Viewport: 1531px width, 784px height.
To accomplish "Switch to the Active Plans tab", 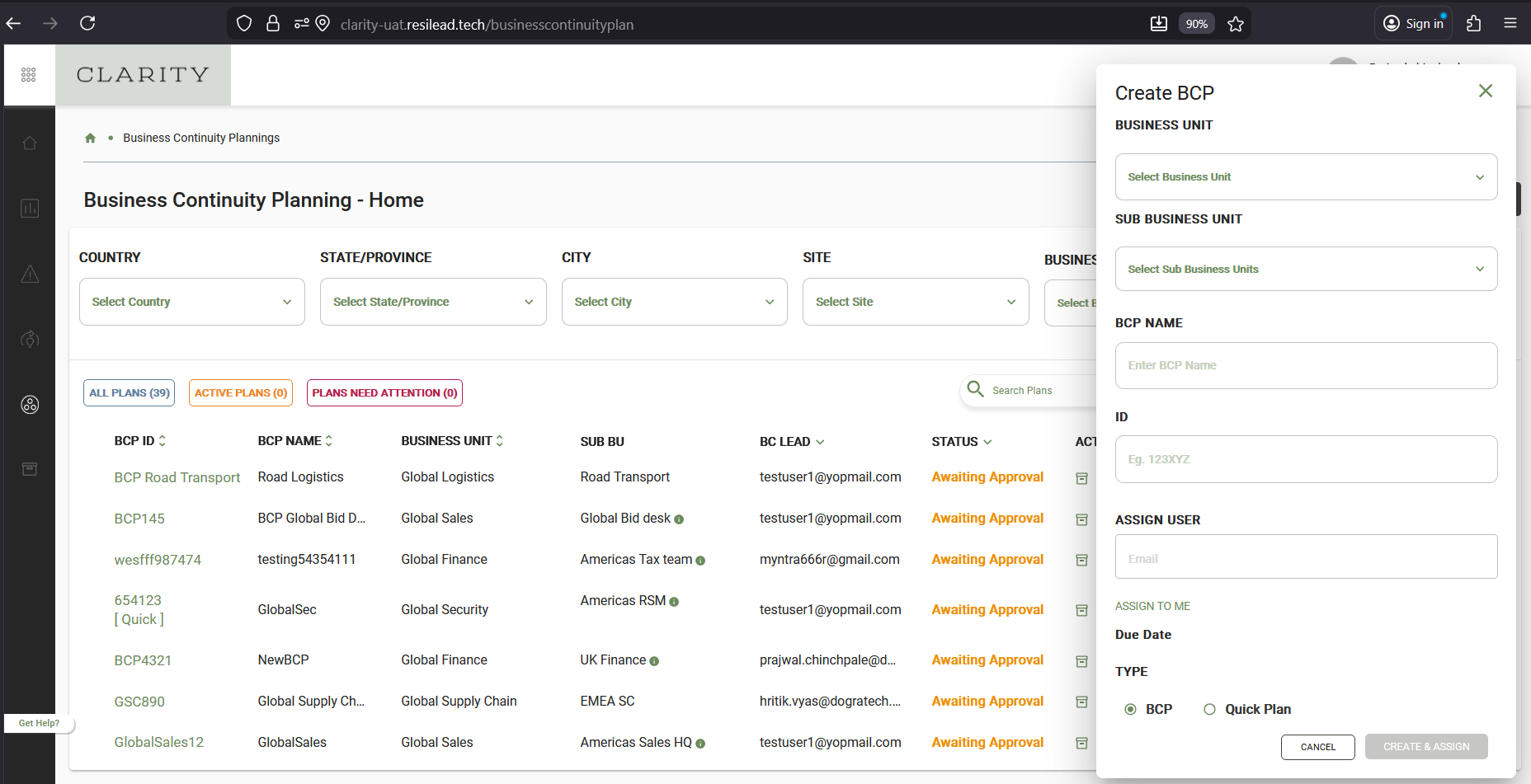I will click(x=241, y=392).
